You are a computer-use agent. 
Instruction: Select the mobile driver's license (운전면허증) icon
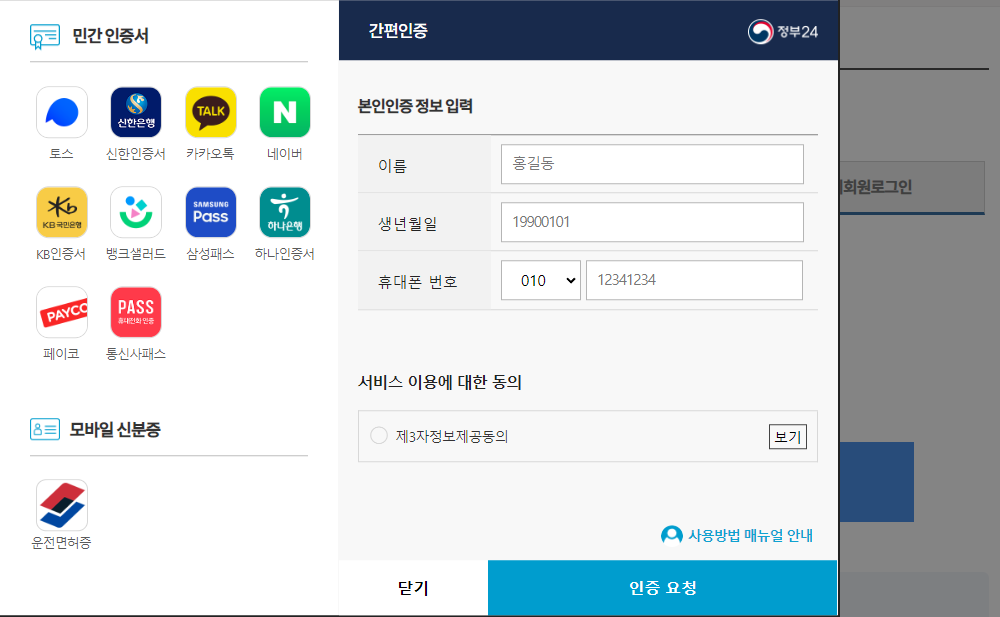click(x=62, y=505)
